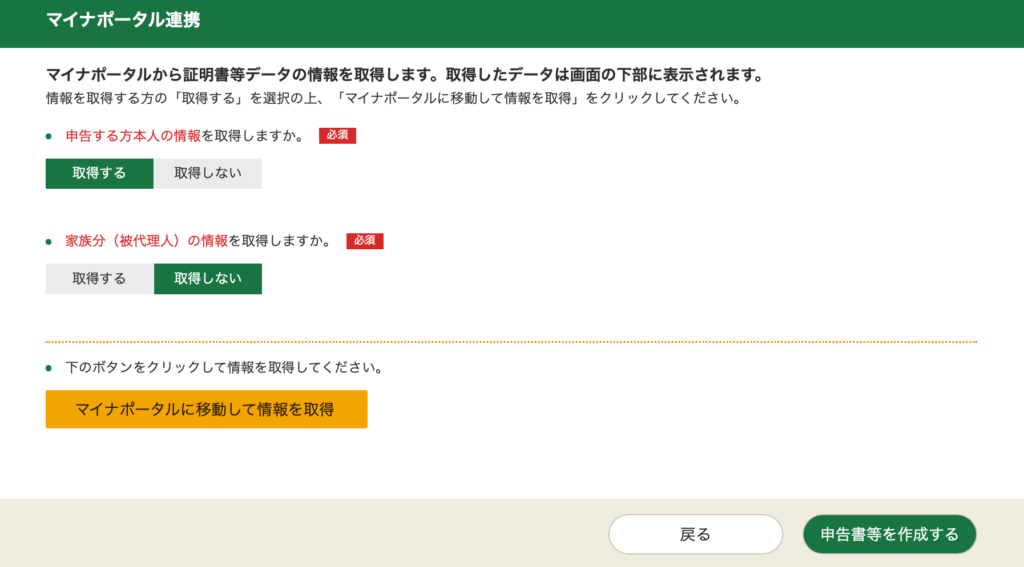1024x567 pixels.
Task: Click green bullet beside 申告する方本人 question
Action: pos(49,136)
